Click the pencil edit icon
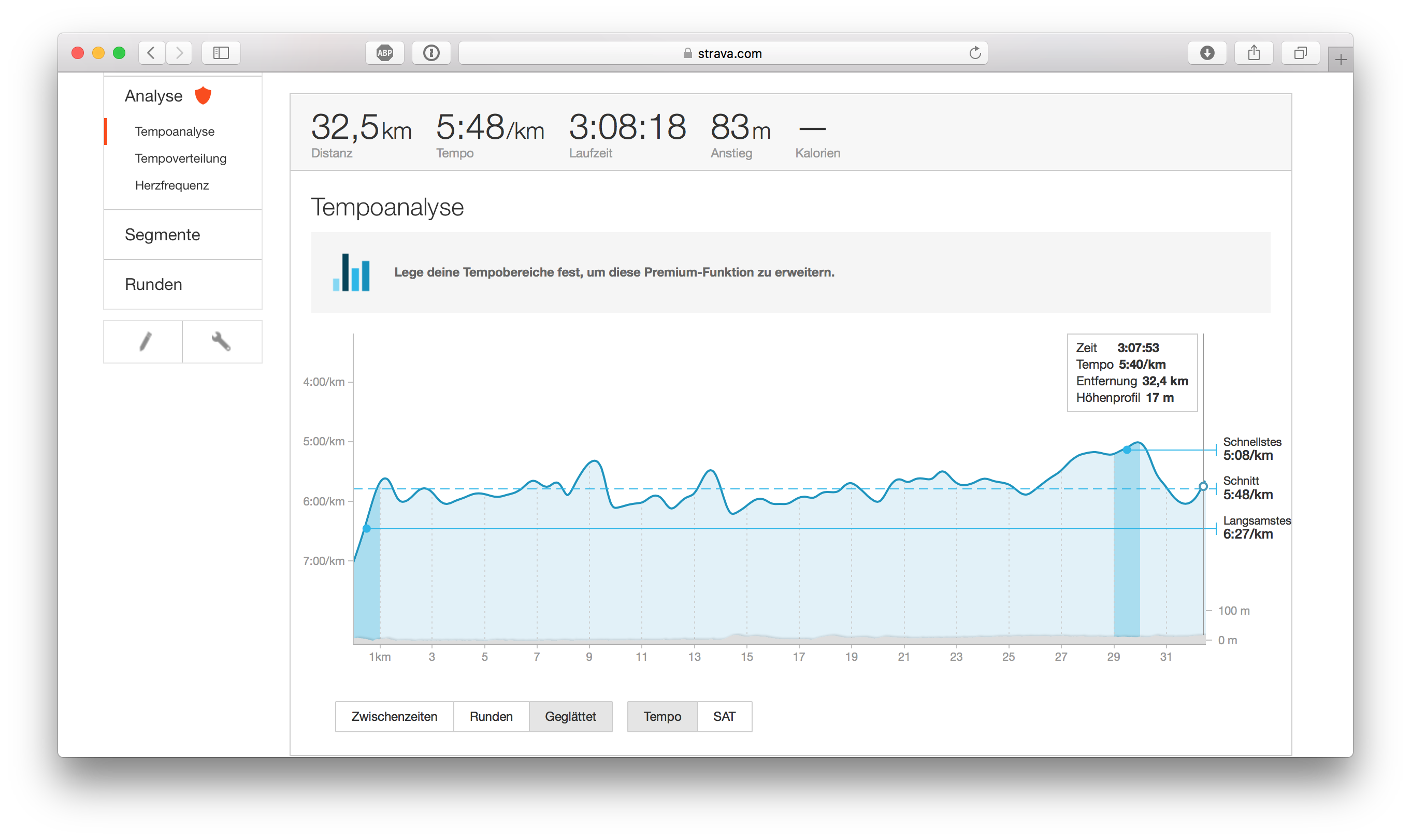The width and height of the screenshot is (1411, 840). coord(145,341)
